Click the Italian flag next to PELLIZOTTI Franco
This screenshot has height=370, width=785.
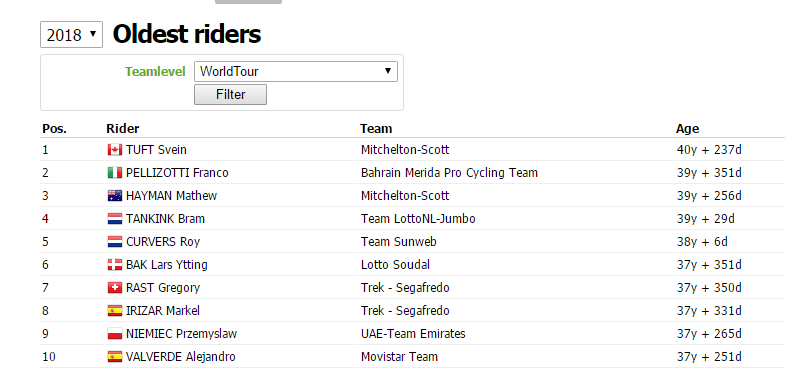115,173
